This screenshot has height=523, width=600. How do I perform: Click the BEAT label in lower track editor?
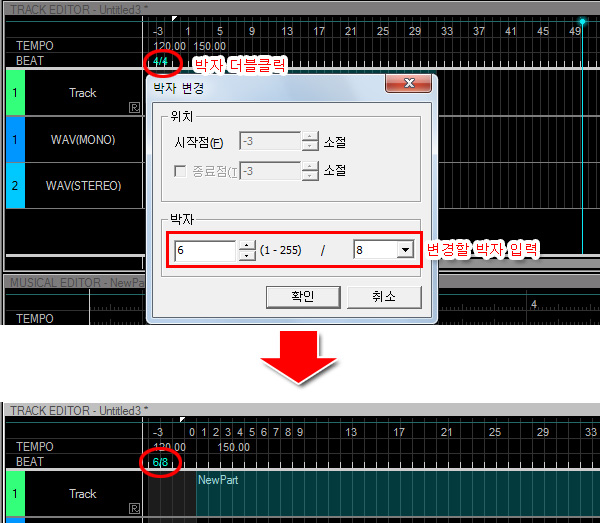coord(30,462)
